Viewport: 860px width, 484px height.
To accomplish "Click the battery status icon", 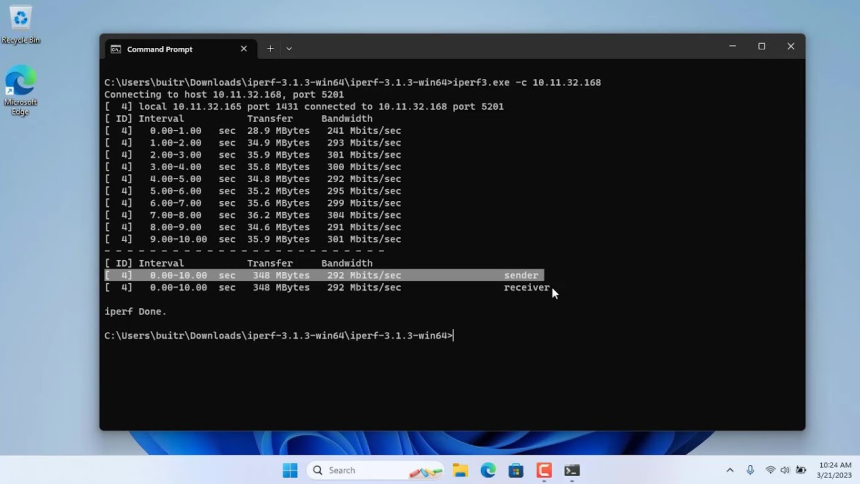I will (x=801, y=470).
